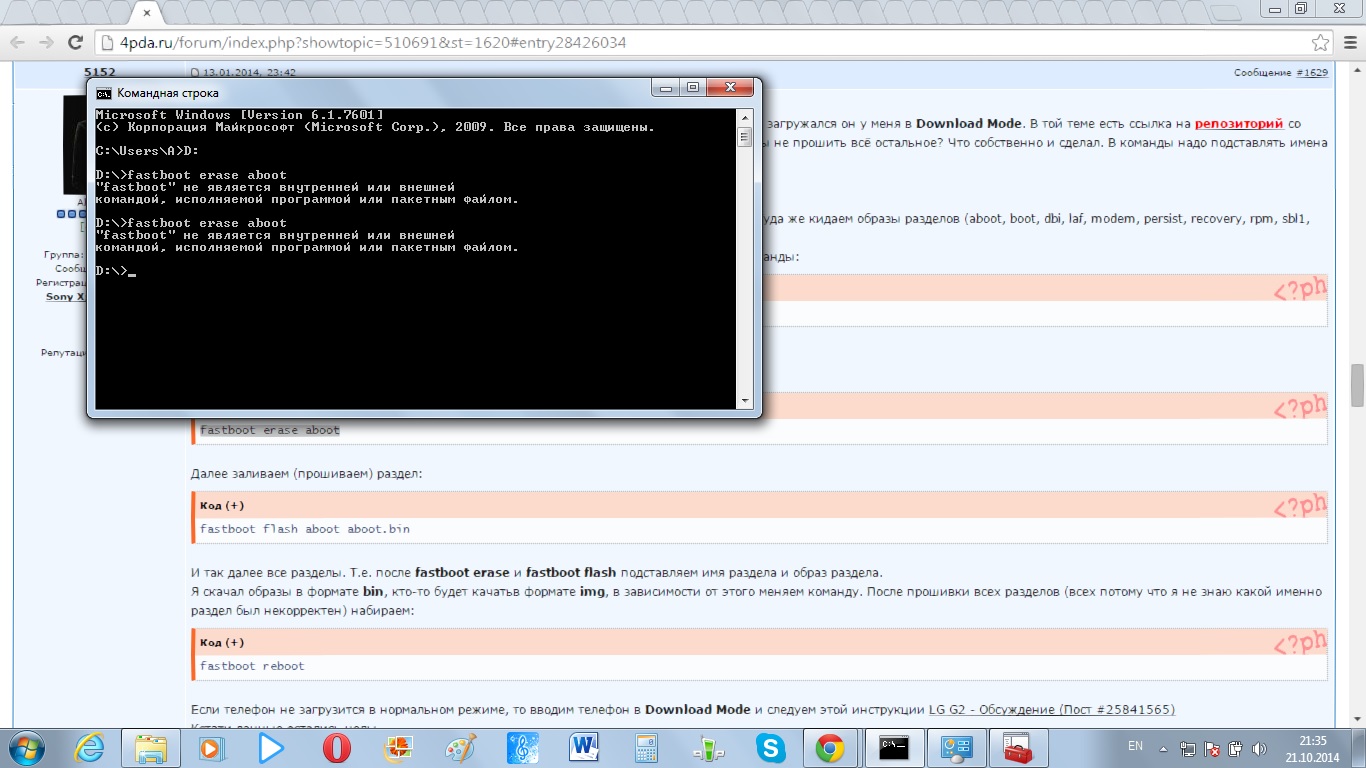The image size is (1366, 768).
Task: Click the post date '13.01.2014, 23:42'
Action: (249, 73)
